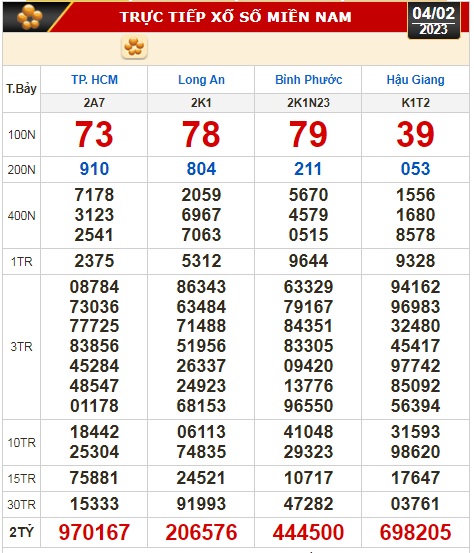This screenshot has height=553, width=474.
Task: Select the T.Bảy day label
Action: click(21, 89)
